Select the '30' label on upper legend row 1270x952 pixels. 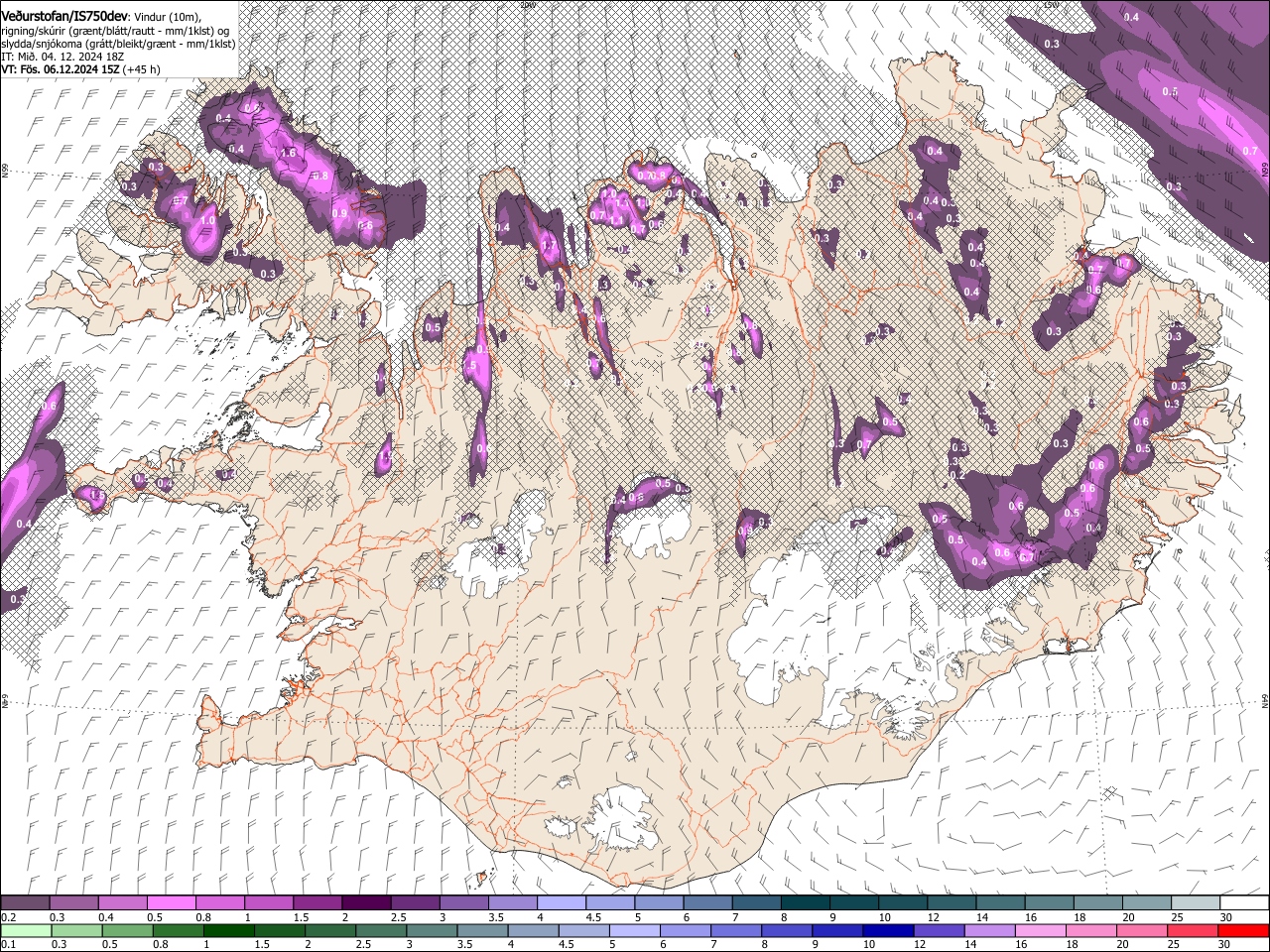pyautogui.click(x=1226, y=917)
